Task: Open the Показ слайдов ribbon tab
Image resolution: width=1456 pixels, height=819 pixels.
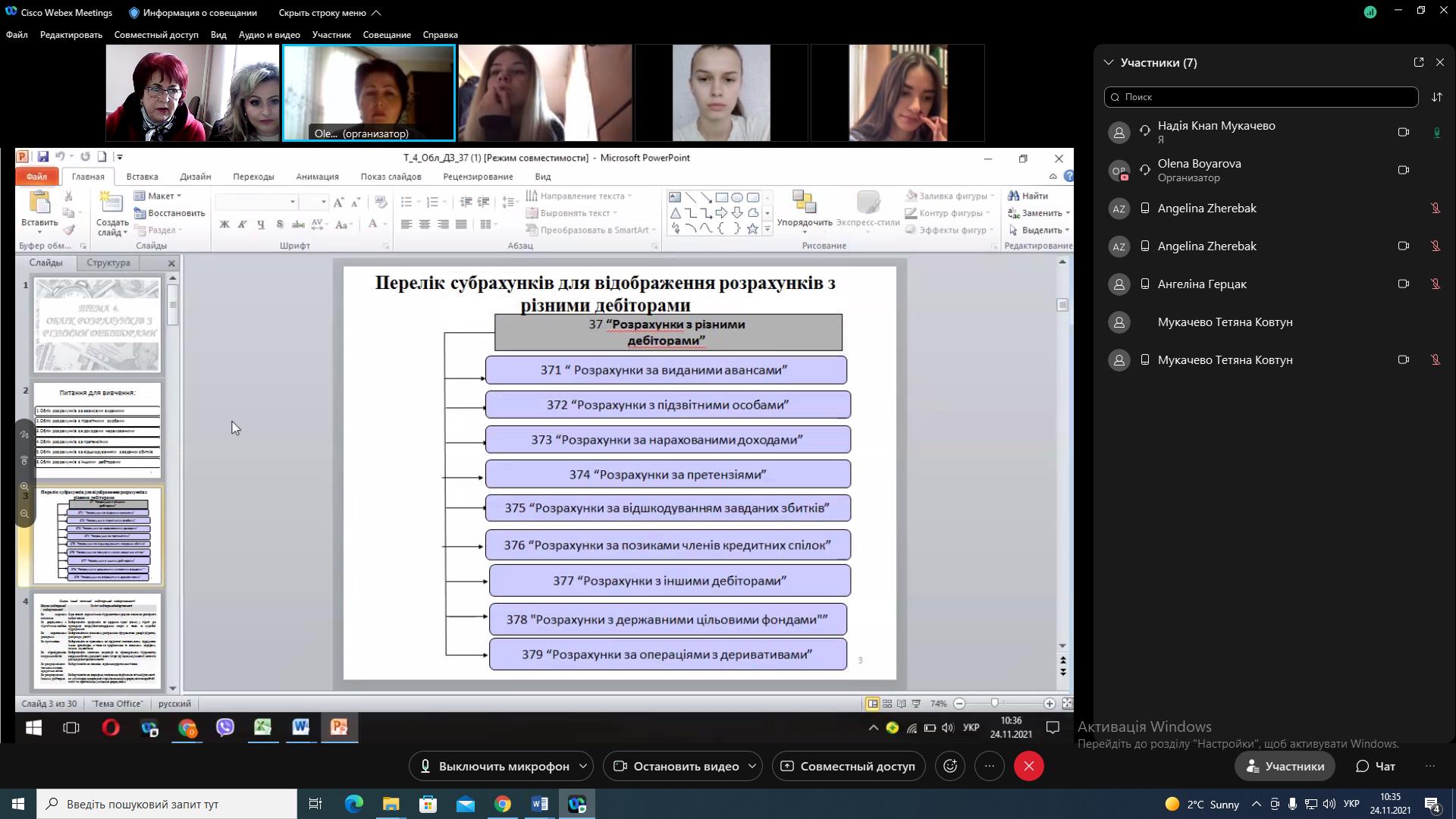Action: point(391,177)
